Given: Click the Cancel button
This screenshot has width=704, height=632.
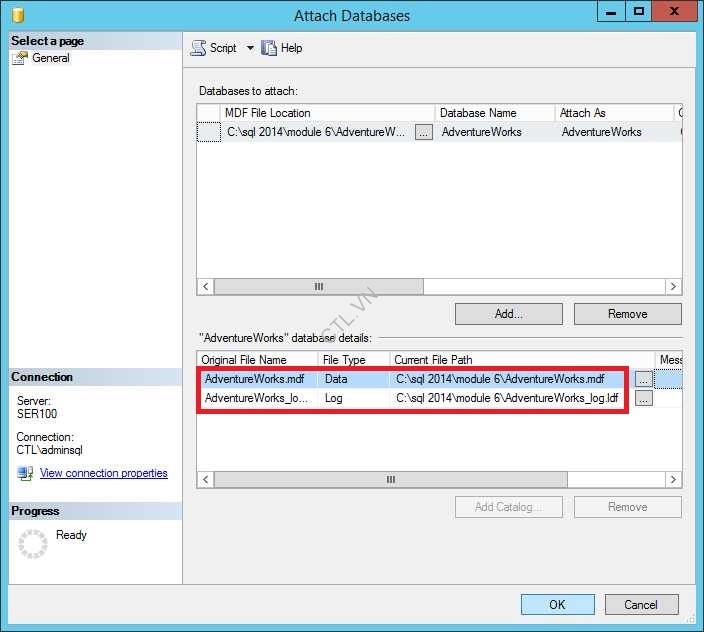Looking at the screenshot, I should click(x=641, y=604).
